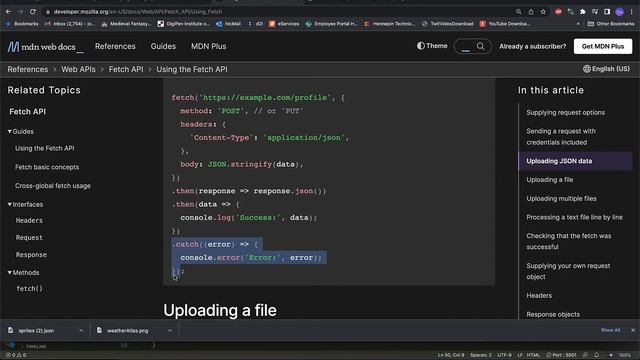This screenshot has width=640, height=360.
Task: Click Already a subscriber? link
Action: (x=533, y=47)
